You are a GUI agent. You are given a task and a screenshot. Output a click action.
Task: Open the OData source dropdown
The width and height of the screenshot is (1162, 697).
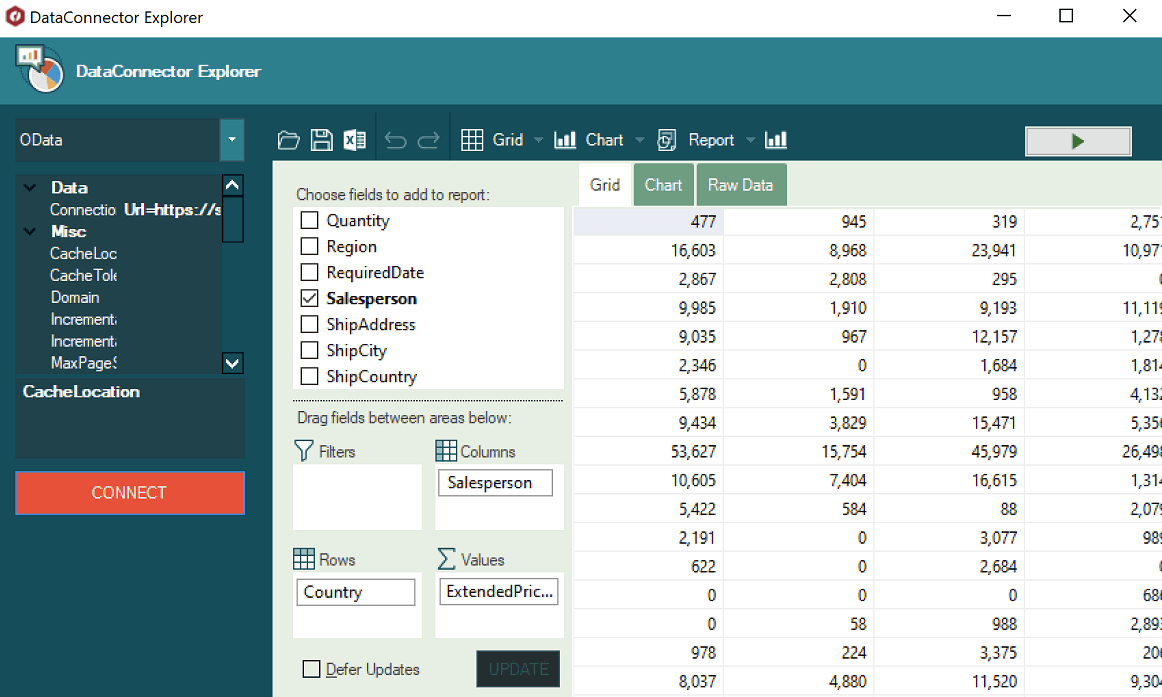point(232,140)
